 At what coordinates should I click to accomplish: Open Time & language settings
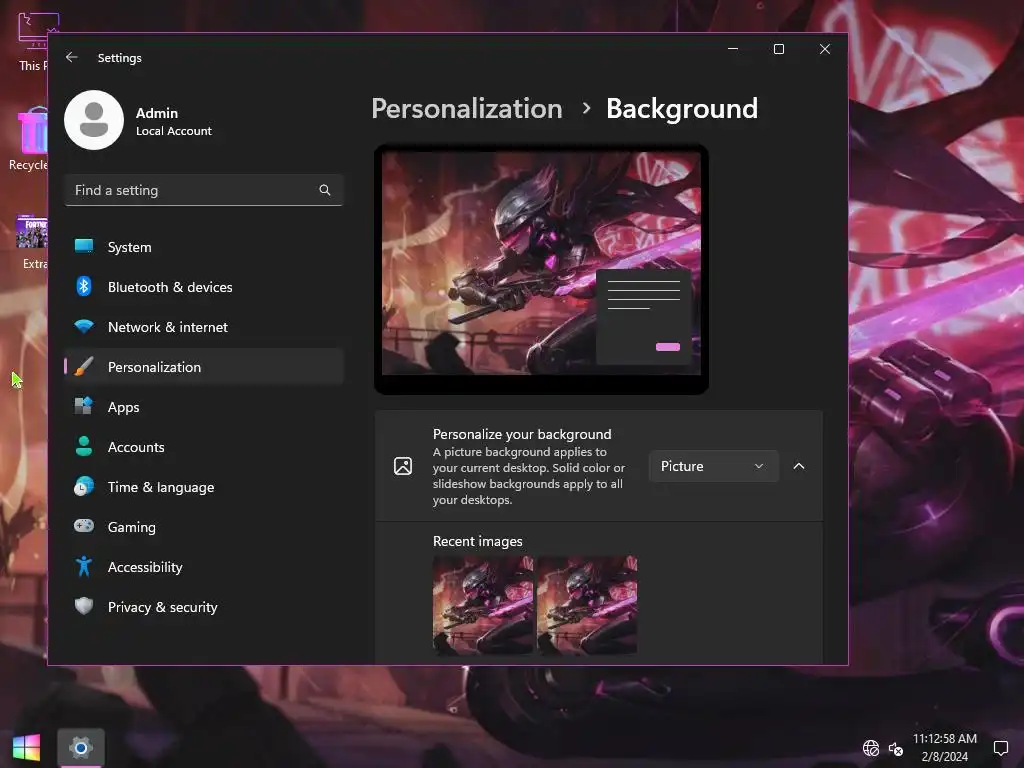(x=204, y=487)
